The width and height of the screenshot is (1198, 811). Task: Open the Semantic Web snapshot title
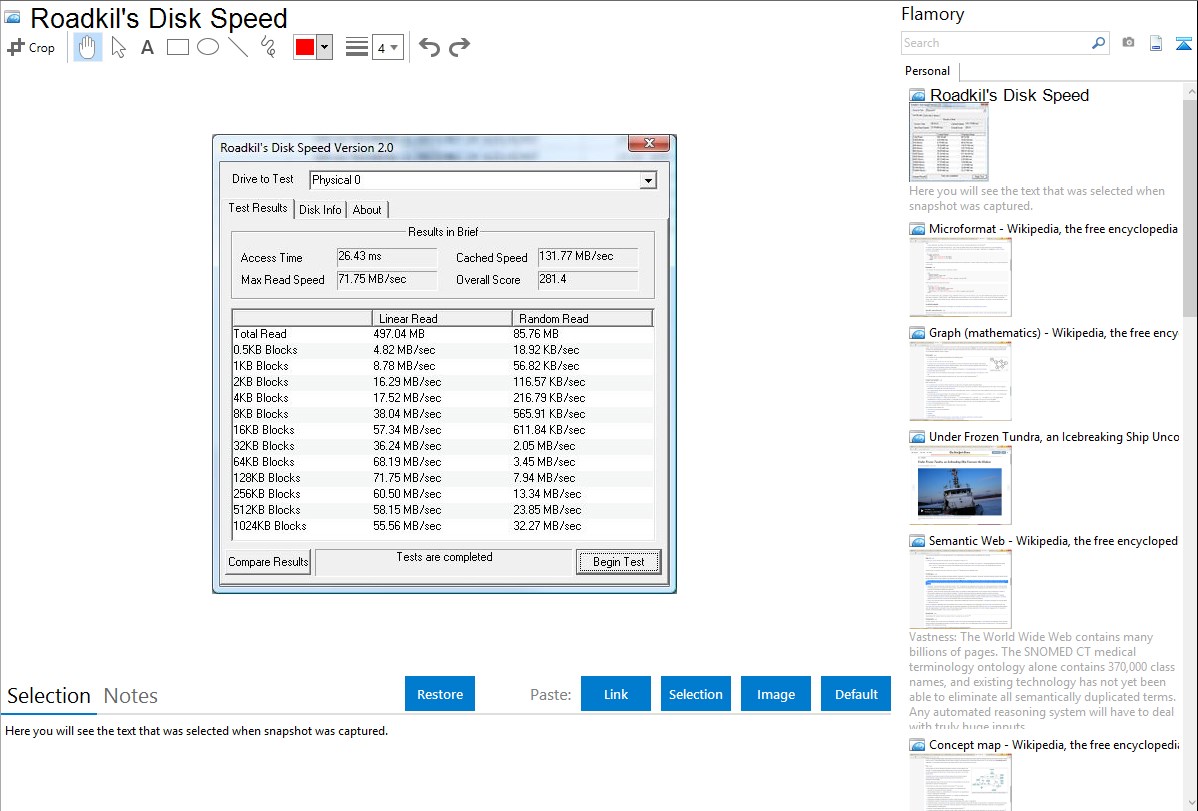[1053, 540]
